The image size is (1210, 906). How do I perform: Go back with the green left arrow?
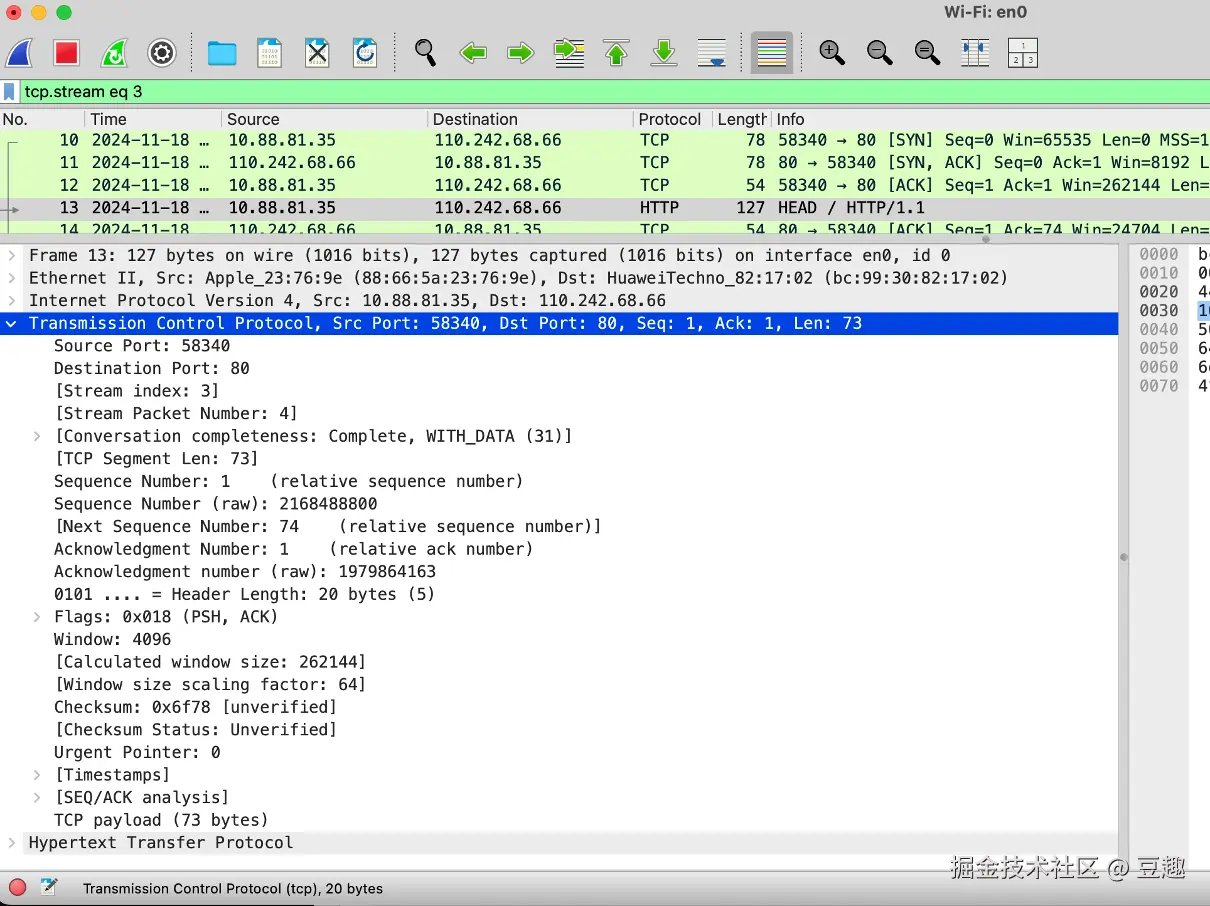tap(473, 53)
